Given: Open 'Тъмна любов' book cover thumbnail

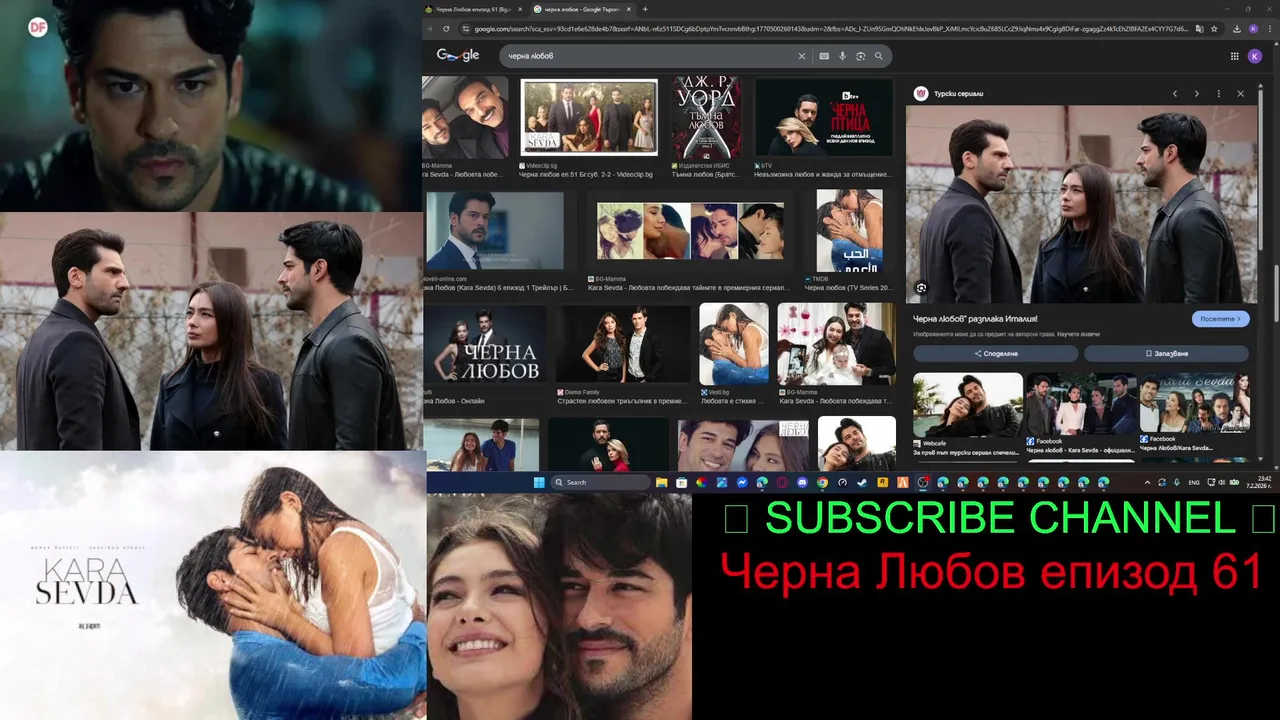Looking at the screenshot, I should (x=707, y=118).
